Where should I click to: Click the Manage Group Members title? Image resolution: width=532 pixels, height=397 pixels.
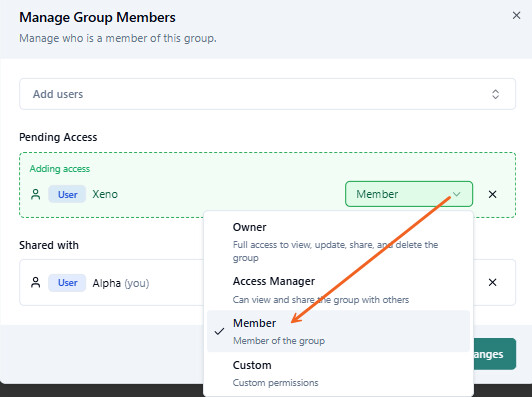pos(97,17)
